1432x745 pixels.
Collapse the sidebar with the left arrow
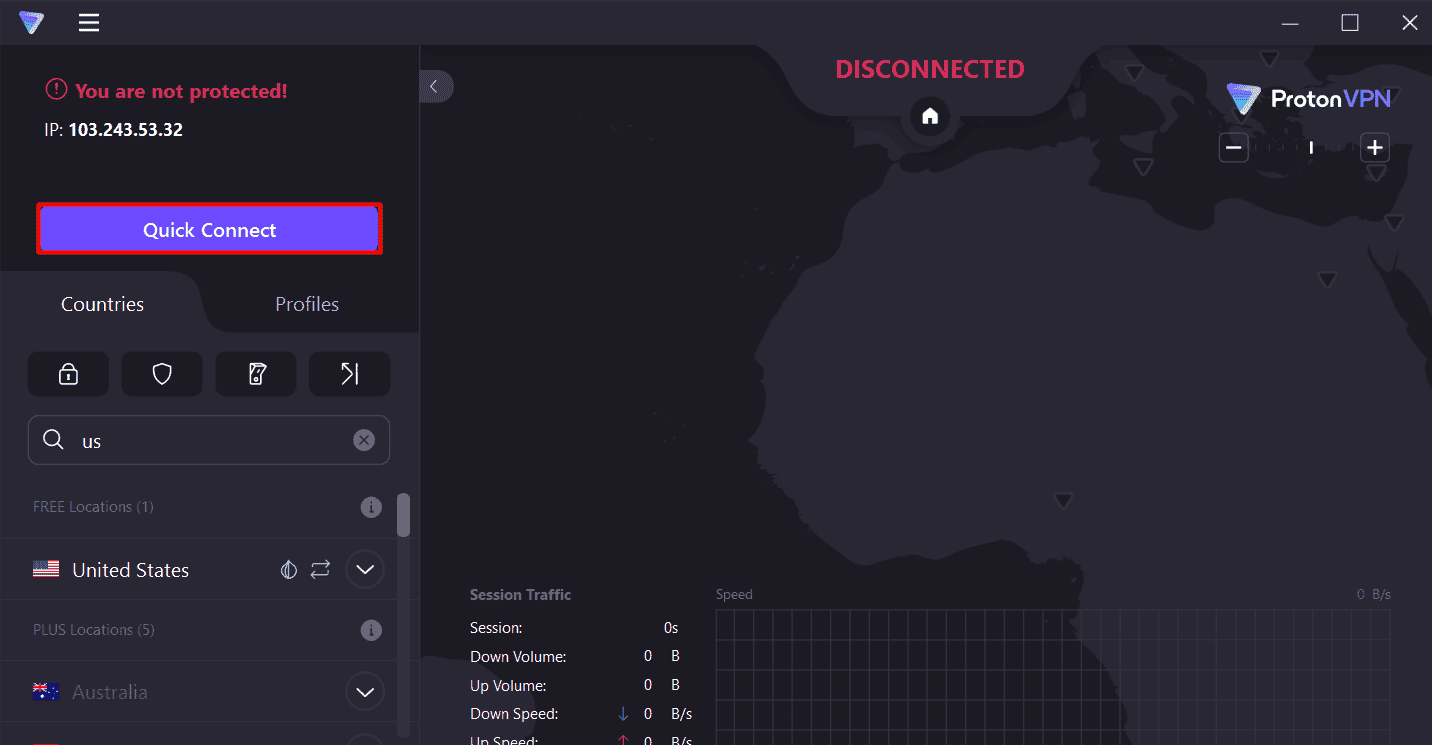click(x=436, y=86)
